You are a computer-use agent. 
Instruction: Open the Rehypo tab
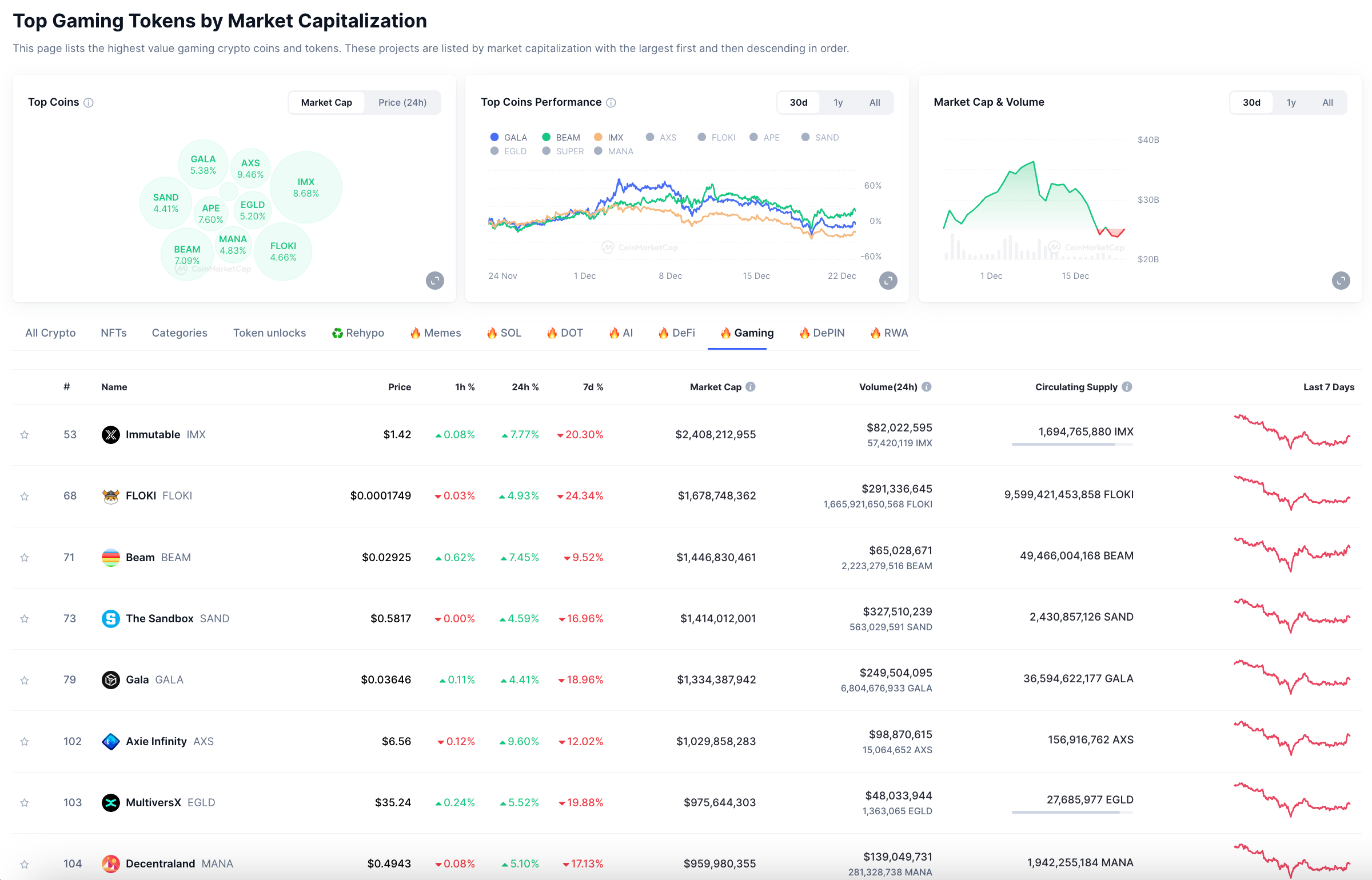pos(358,333)
